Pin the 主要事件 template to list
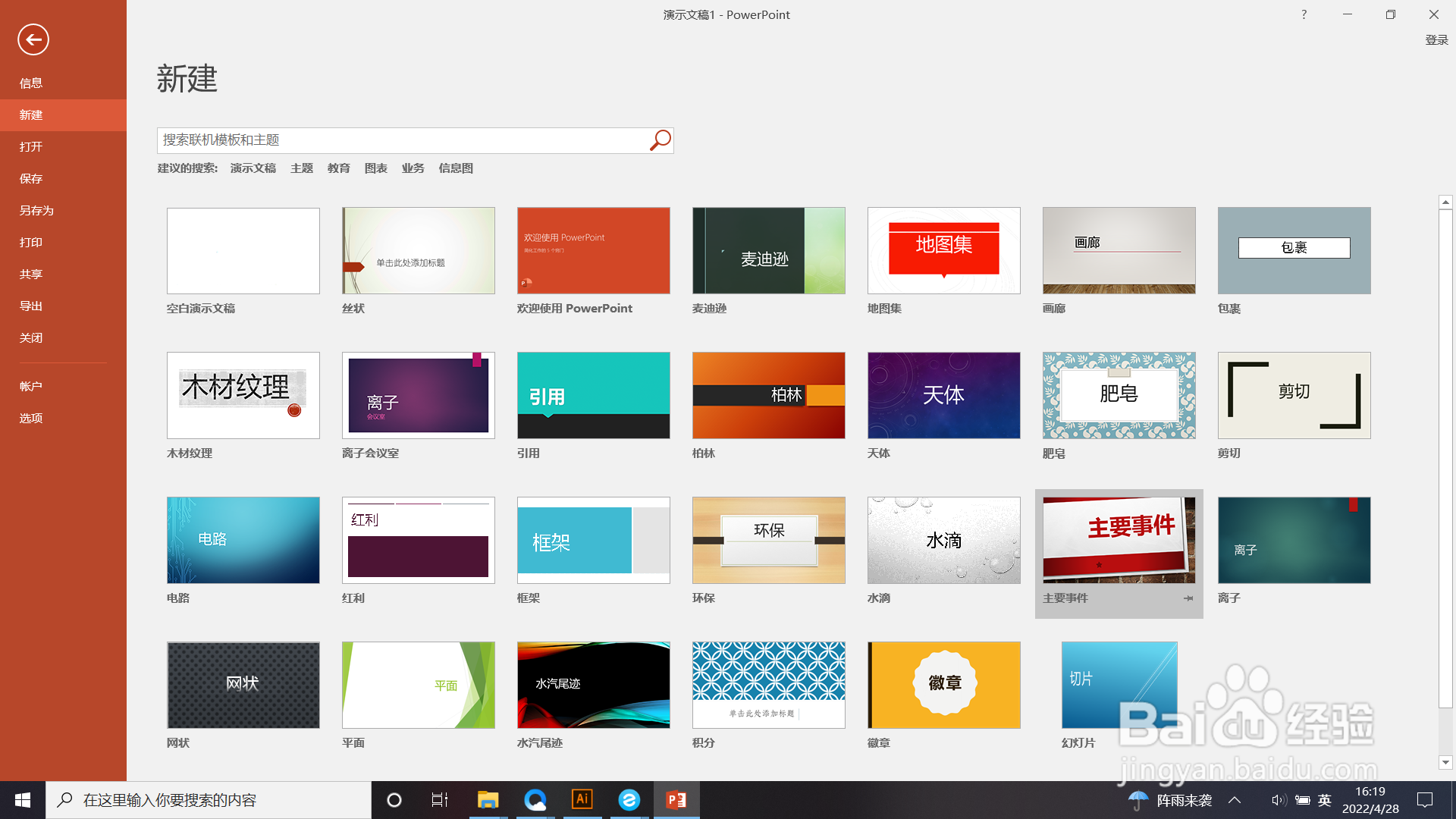The width and height of the screenshot is (1456, 819). coord(1188,598)
